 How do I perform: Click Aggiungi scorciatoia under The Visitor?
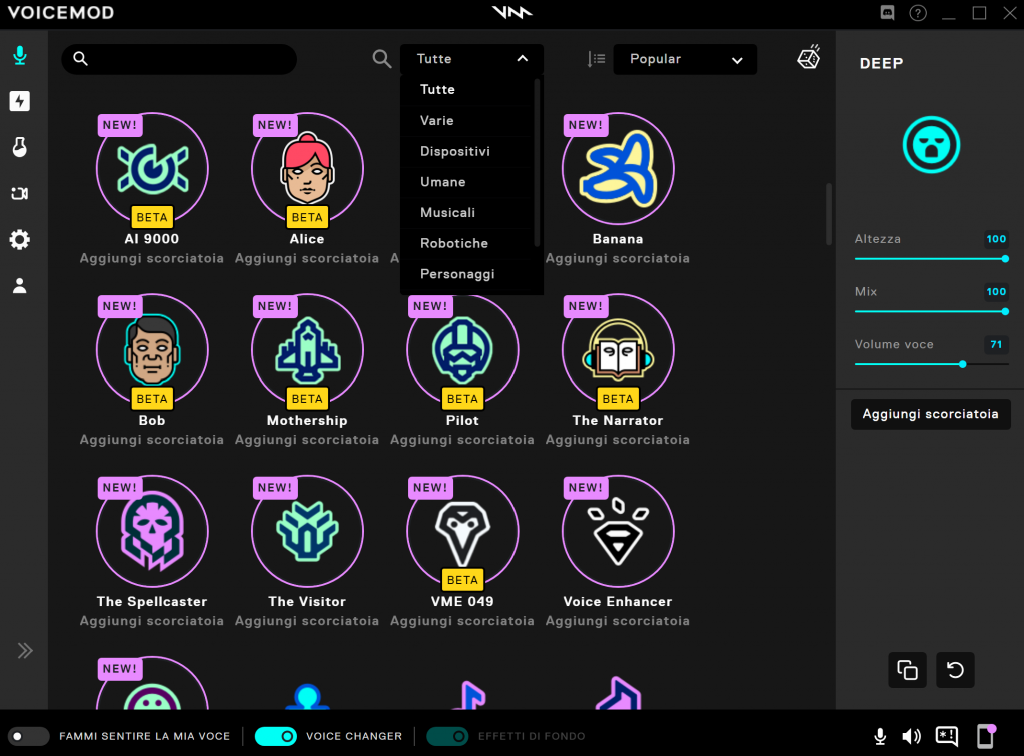(307, 620)
